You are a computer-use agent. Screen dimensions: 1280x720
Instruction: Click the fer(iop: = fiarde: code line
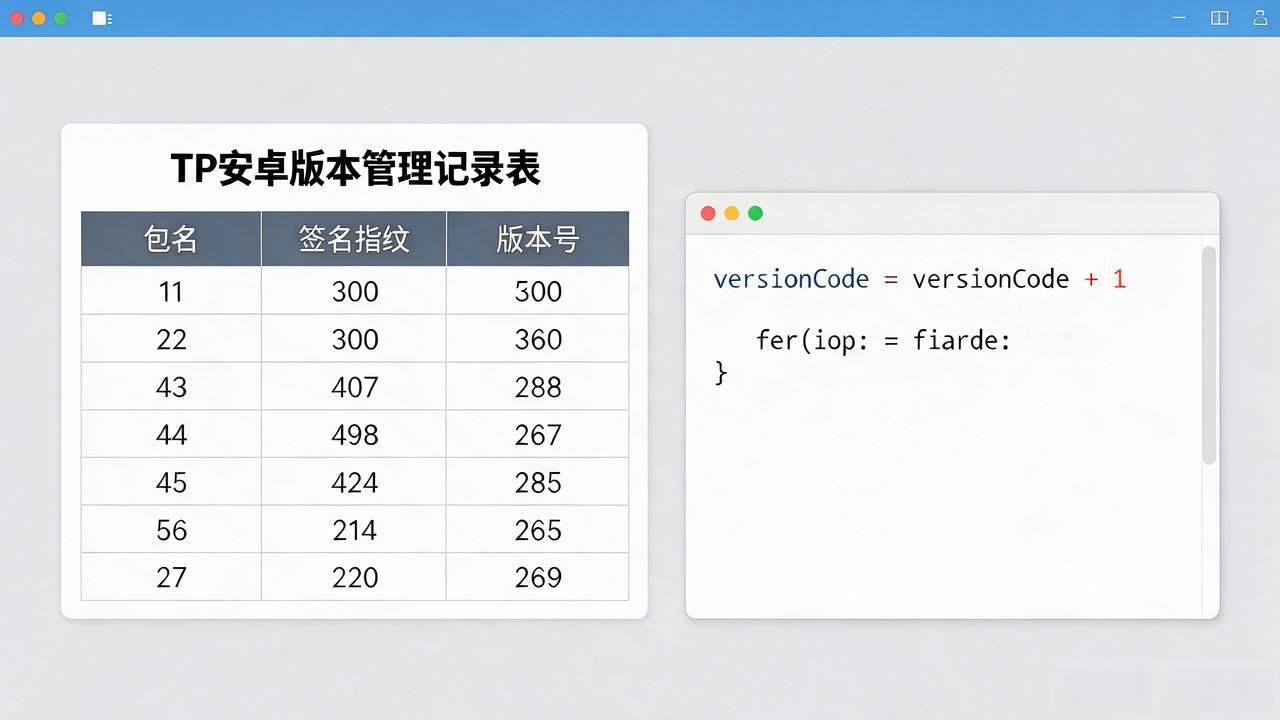(884, 341)
